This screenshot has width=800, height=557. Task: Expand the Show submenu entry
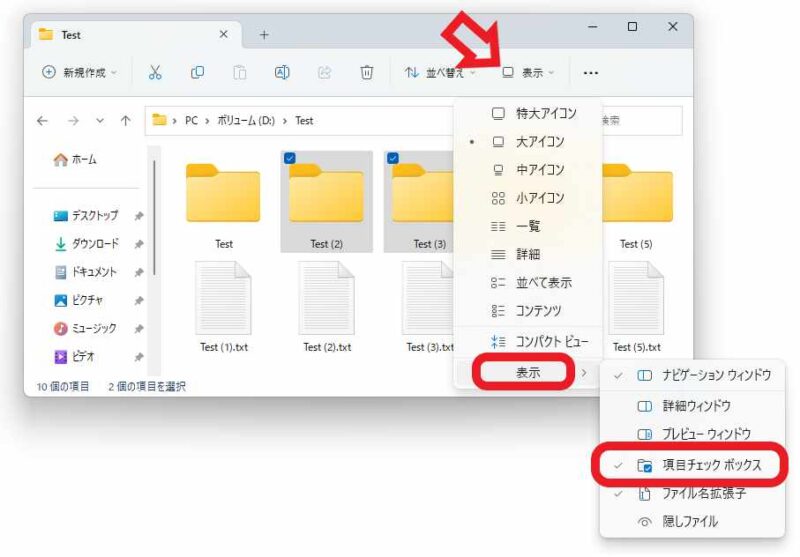529,373
